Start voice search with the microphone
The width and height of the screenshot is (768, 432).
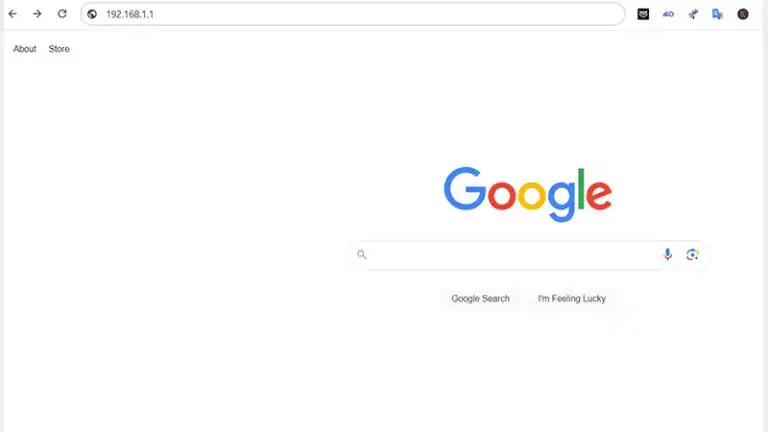coord(667,254)
